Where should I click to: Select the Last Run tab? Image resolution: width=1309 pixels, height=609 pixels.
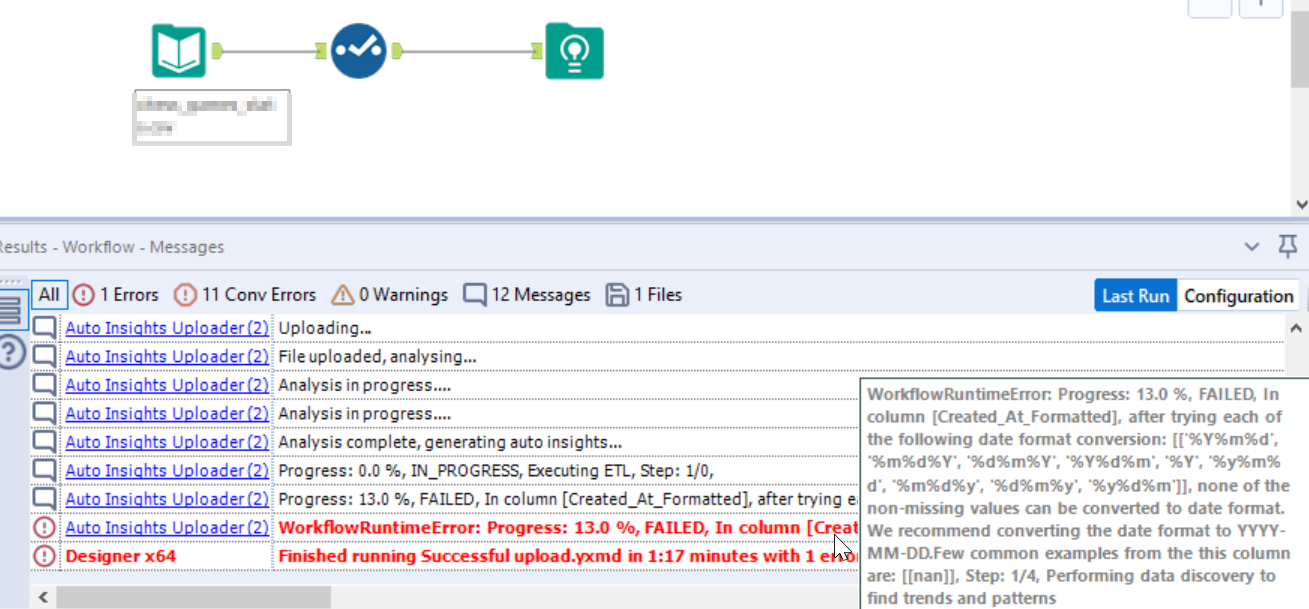click(1136, 295)
